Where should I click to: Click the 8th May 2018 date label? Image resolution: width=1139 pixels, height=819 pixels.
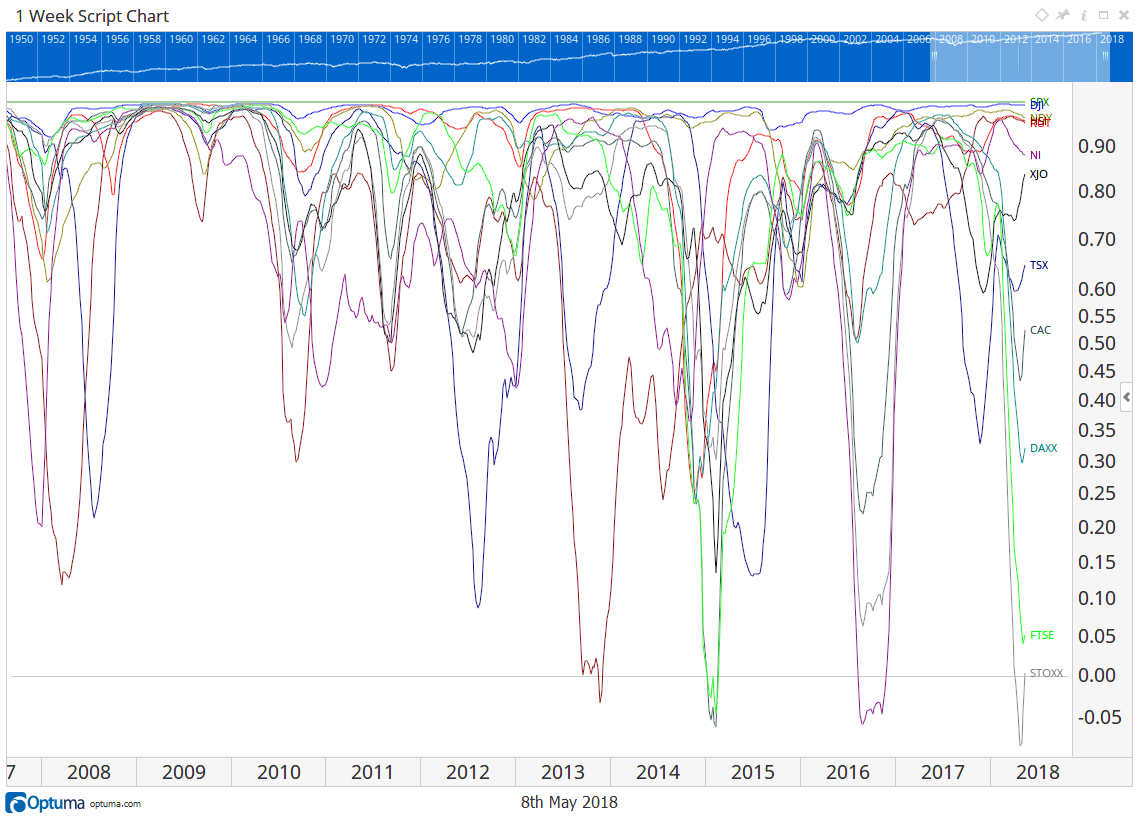568,802
